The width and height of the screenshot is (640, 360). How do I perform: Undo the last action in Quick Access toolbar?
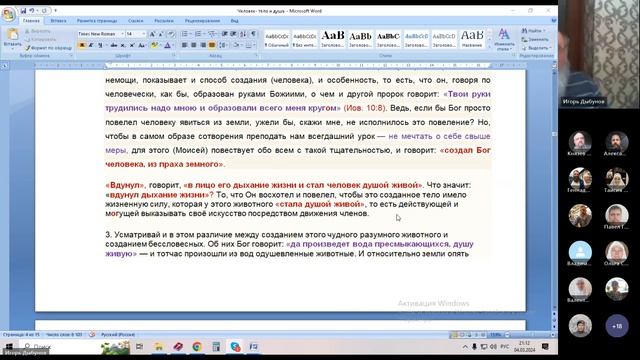click(32, 11)
